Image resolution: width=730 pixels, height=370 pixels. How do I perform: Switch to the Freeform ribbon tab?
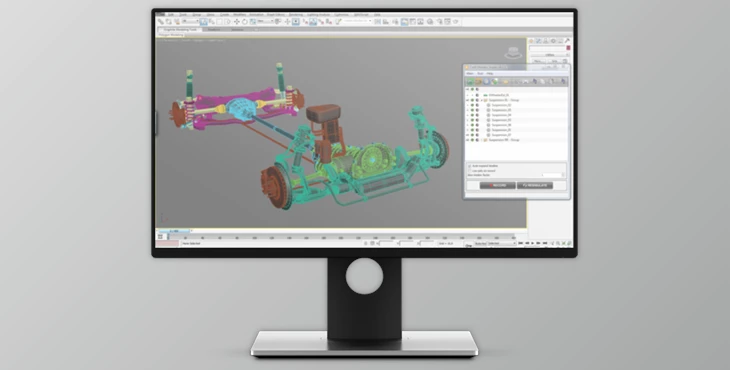(x=214, y=30)
